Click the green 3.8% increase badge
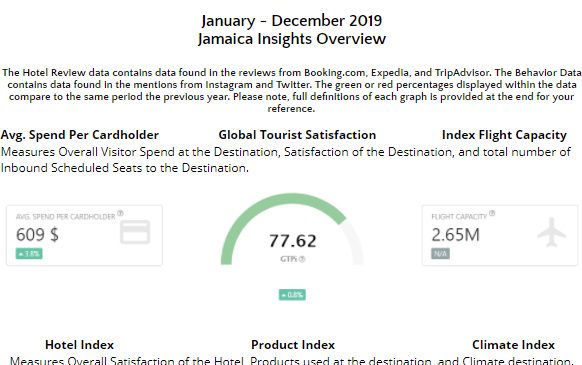The width and height of the screenshot is (582, 365). [29, 254]
